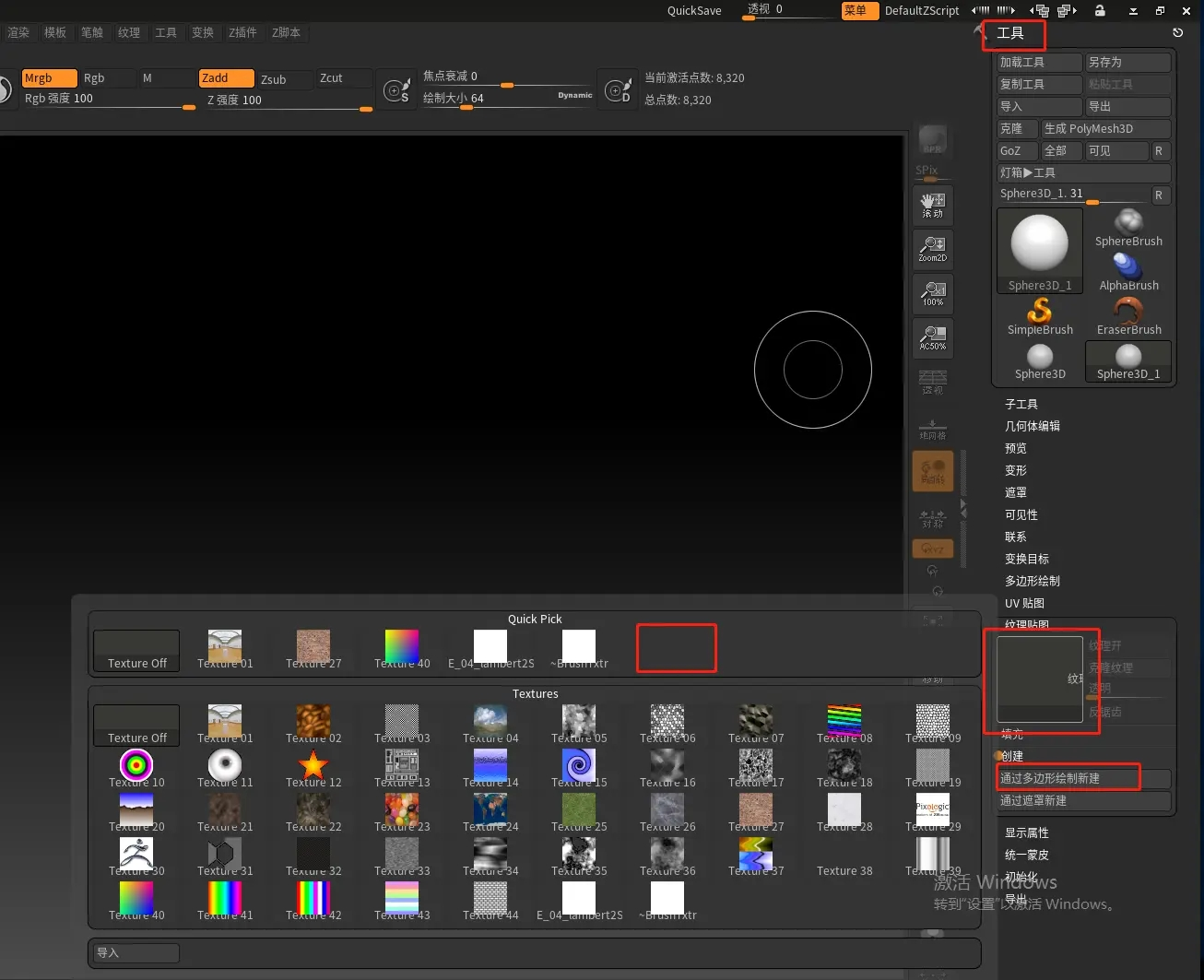Image resolution: width=1204 pixels, height=980 pixels.
Task: Switch to Zsub mode
Action: click(284, 79)
